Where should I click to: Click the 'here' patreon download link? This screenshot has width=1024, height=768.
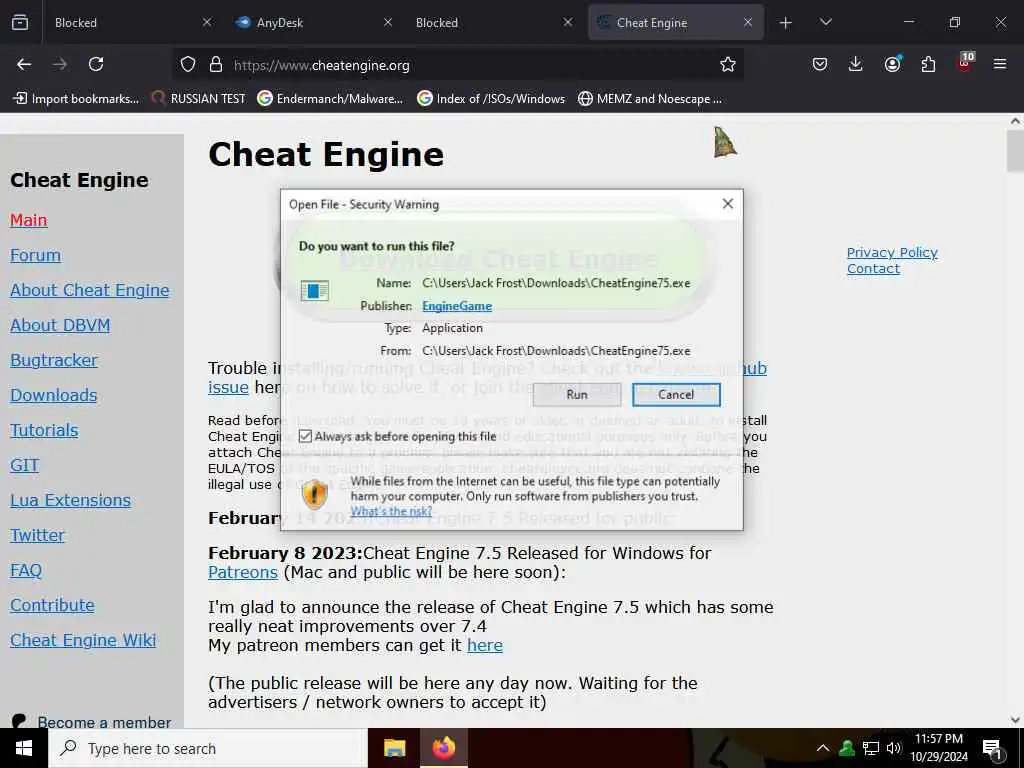point(485,645)
